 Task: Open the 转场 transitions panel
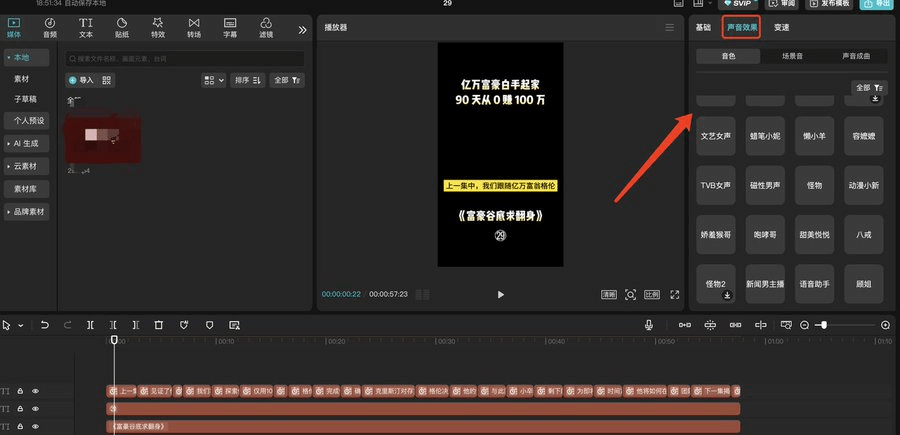coord(193,27)
